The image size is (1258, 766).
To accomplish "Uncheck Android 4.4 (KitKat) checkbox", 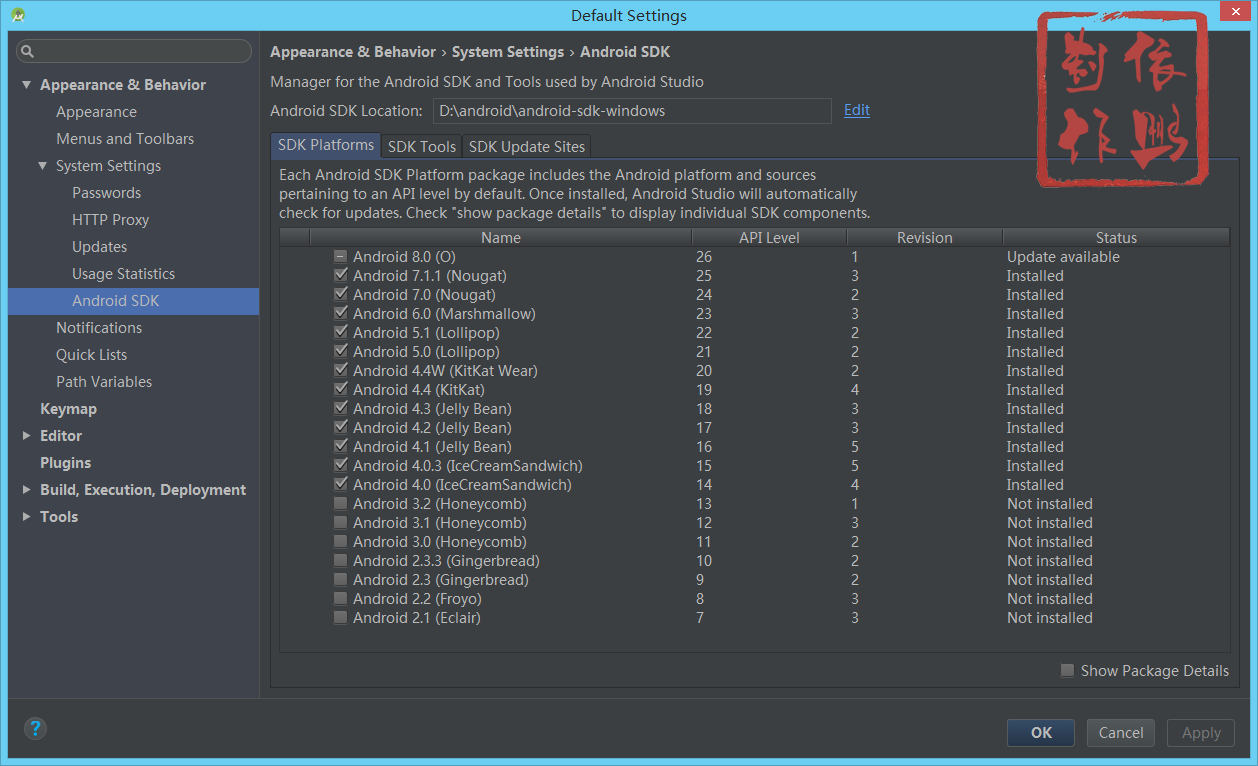I will [341, 390].
